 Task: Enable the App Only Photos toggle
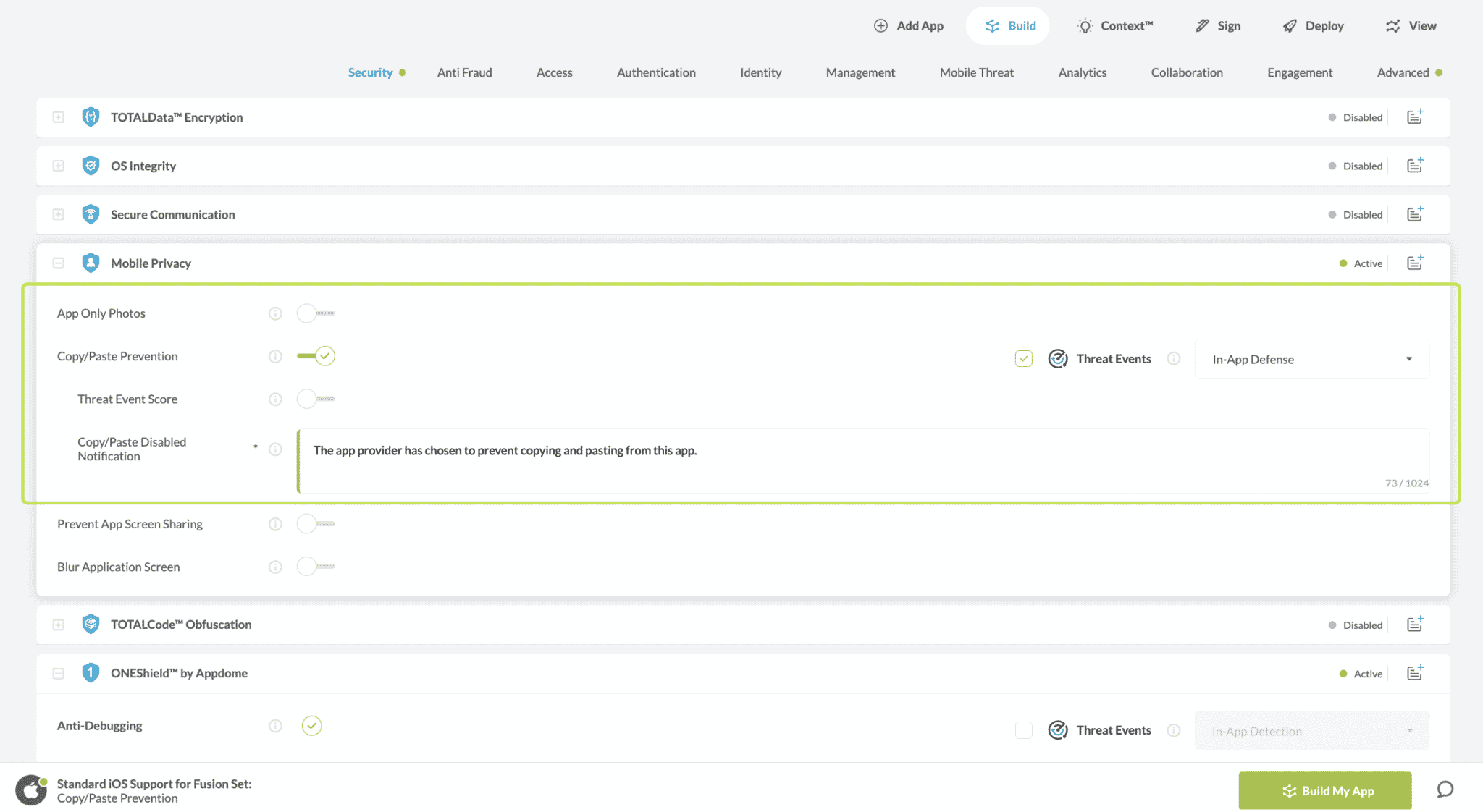pyautogui.click(x=315, y=313)
